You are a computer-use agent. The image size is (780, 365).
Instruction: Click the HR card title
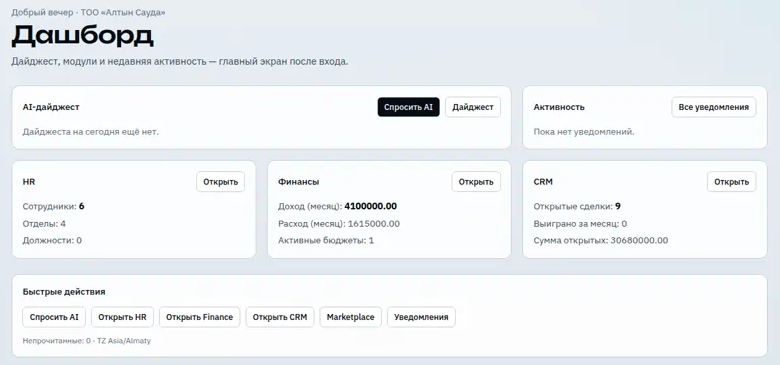point(29,182)
